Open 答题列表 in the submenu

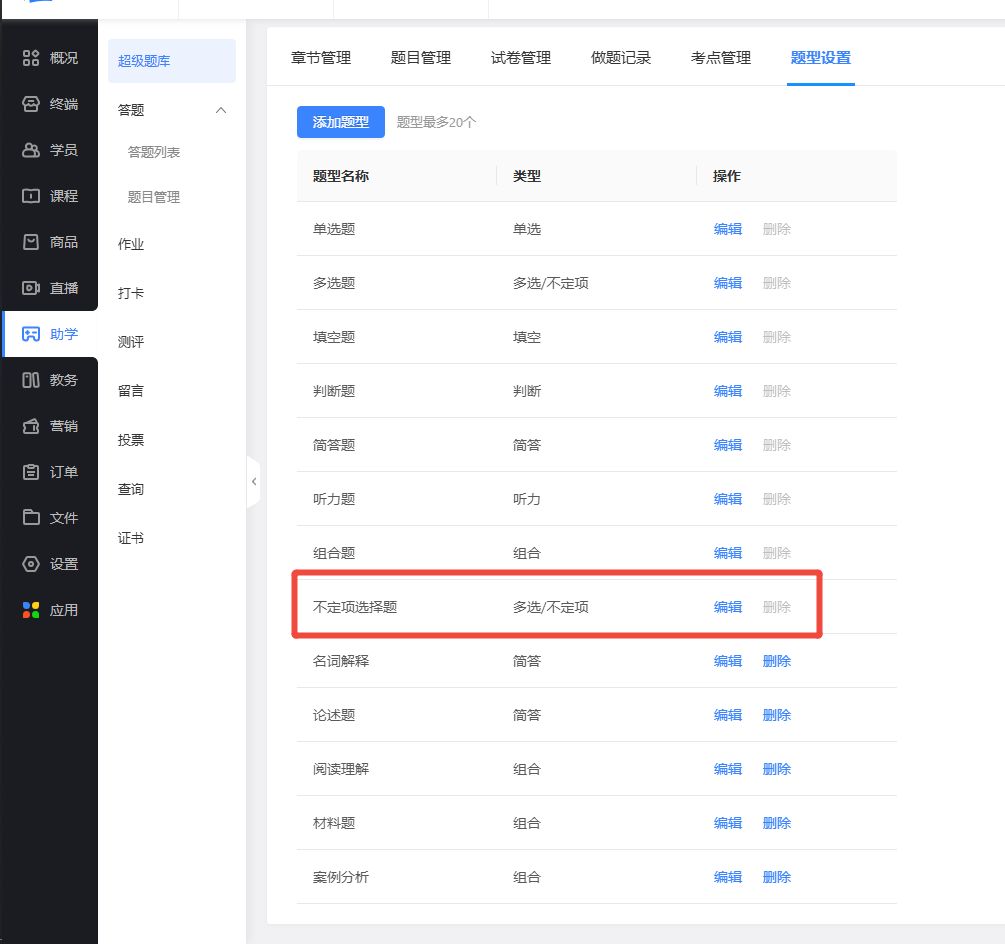pyautogui.click(x=154, y=152)
